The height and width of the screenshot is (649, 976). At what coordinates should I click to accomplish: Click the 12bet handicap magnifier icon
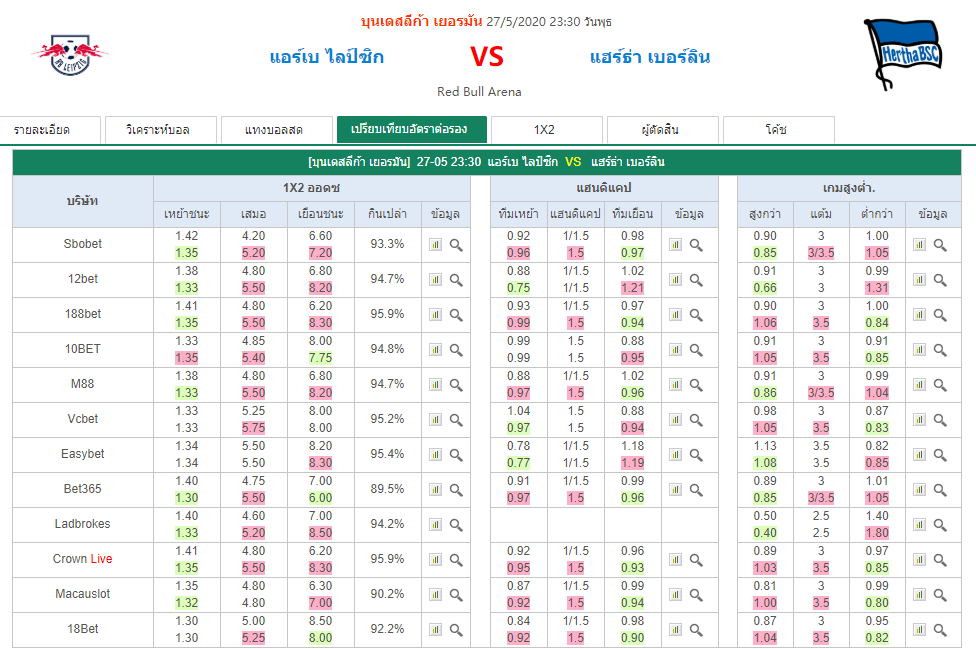coord(696,280)
